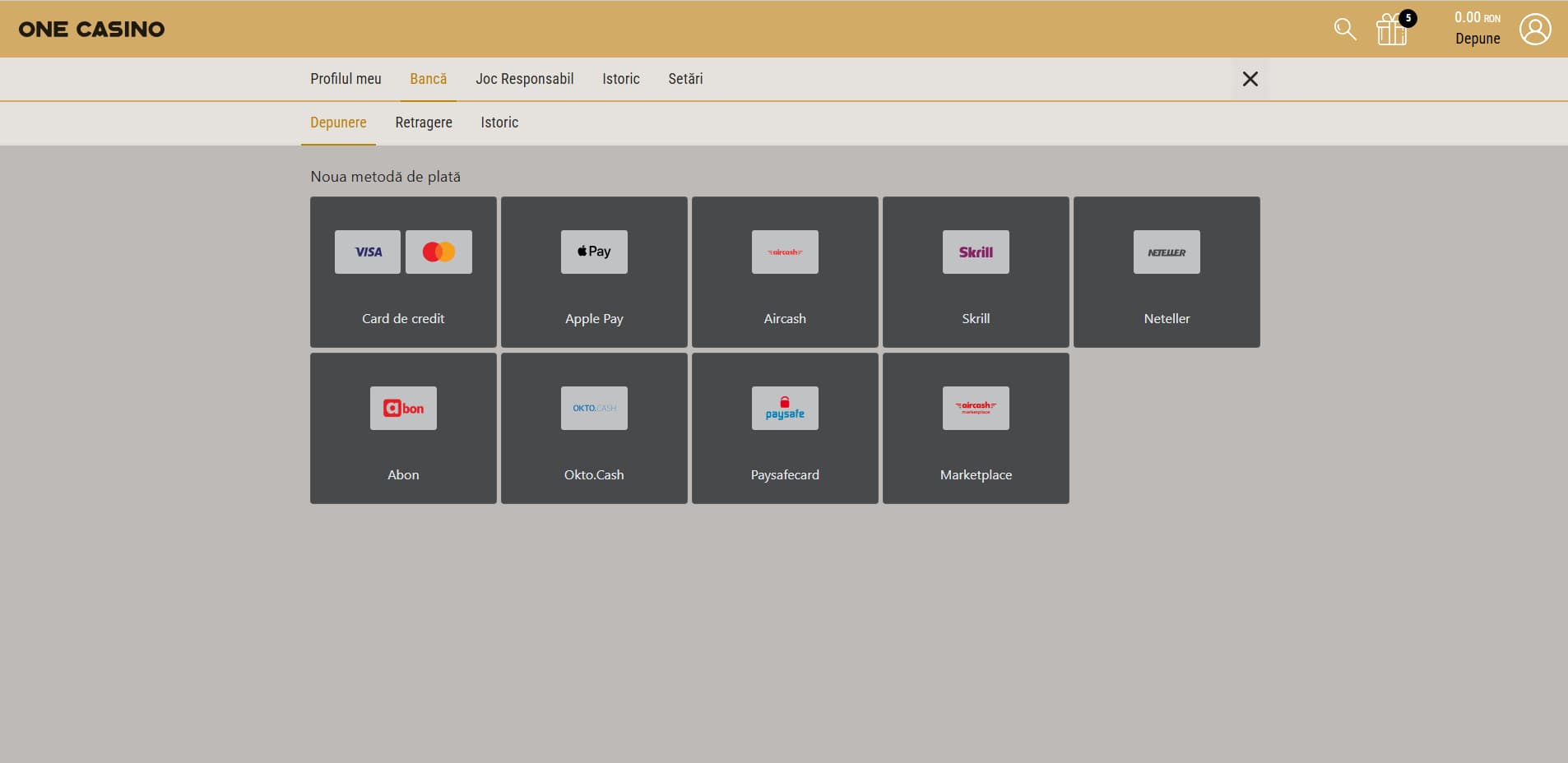Click the Aircash Marketplace logo

(x=976, y=408)
